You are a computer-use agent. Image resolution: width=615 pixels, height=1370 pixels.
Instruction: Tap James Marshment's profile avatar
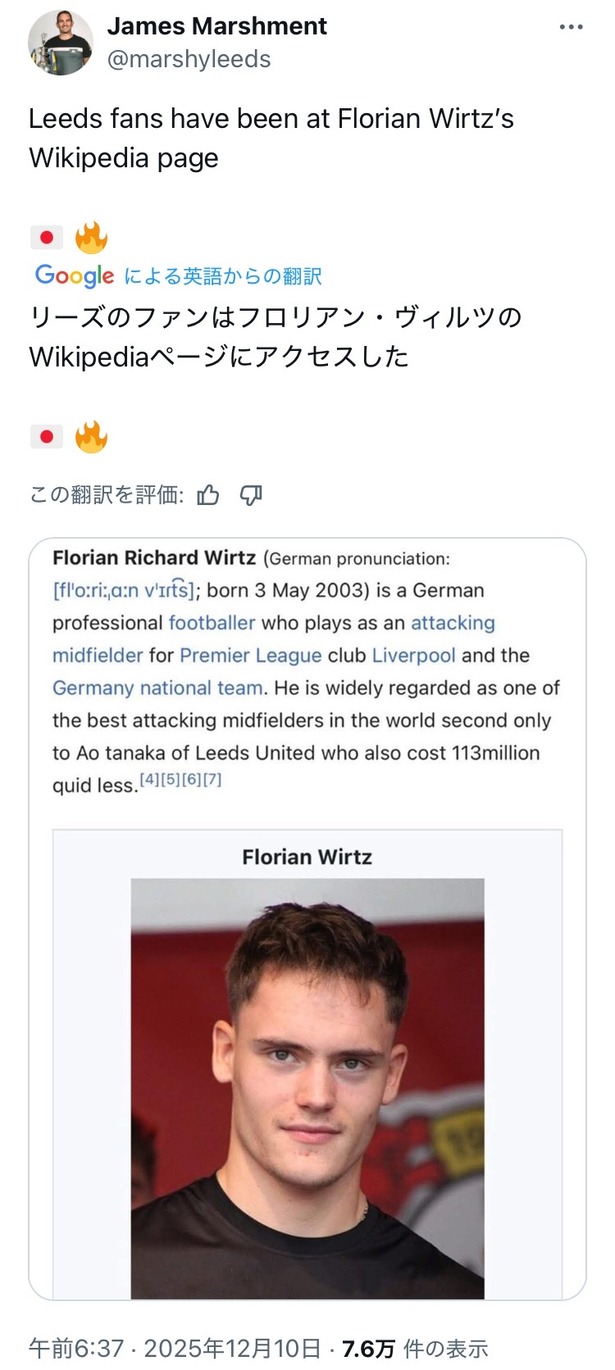[60, 43]
